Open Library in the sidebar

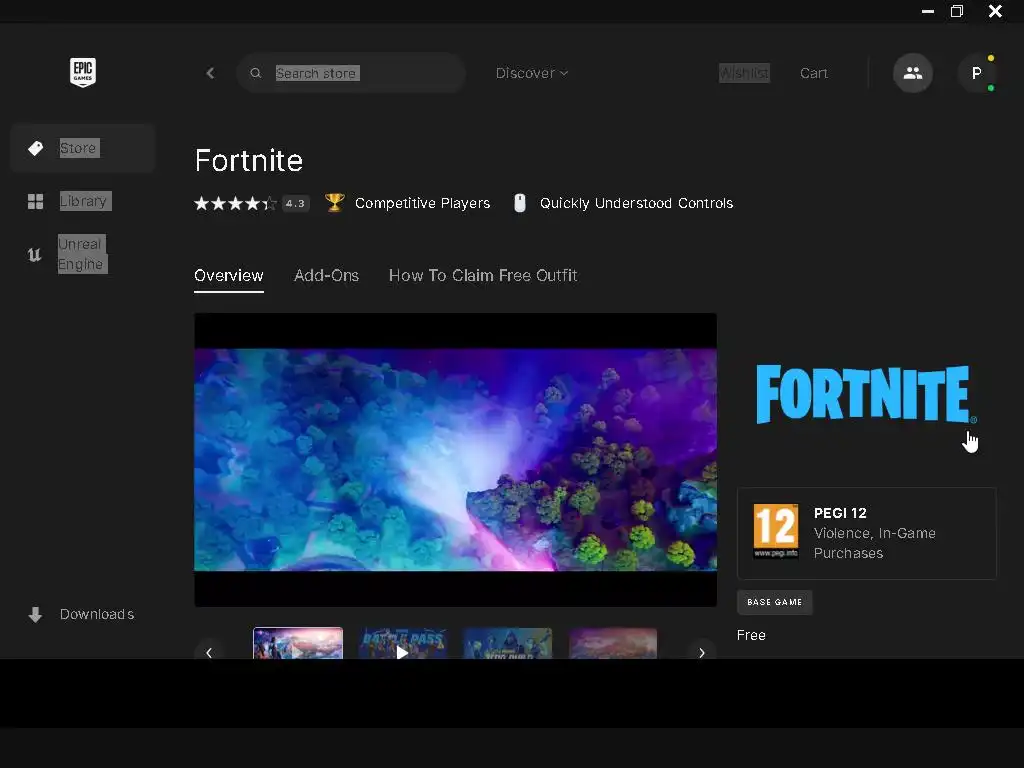82,201
